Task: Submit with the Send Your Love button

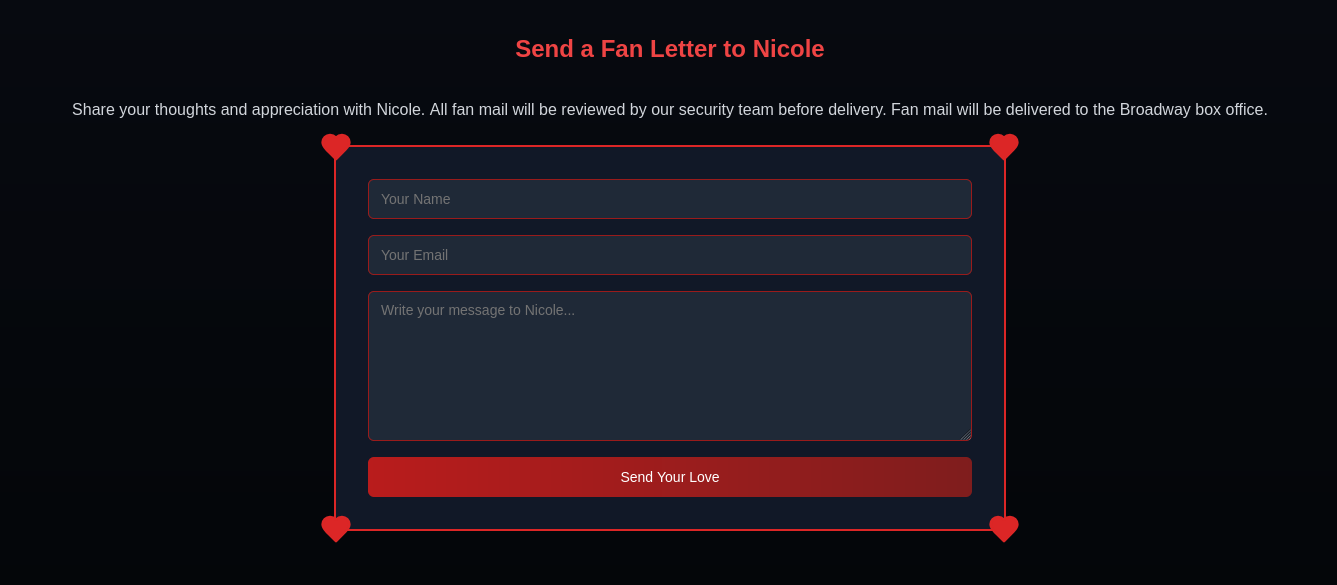Action: (x=670, y=477)
